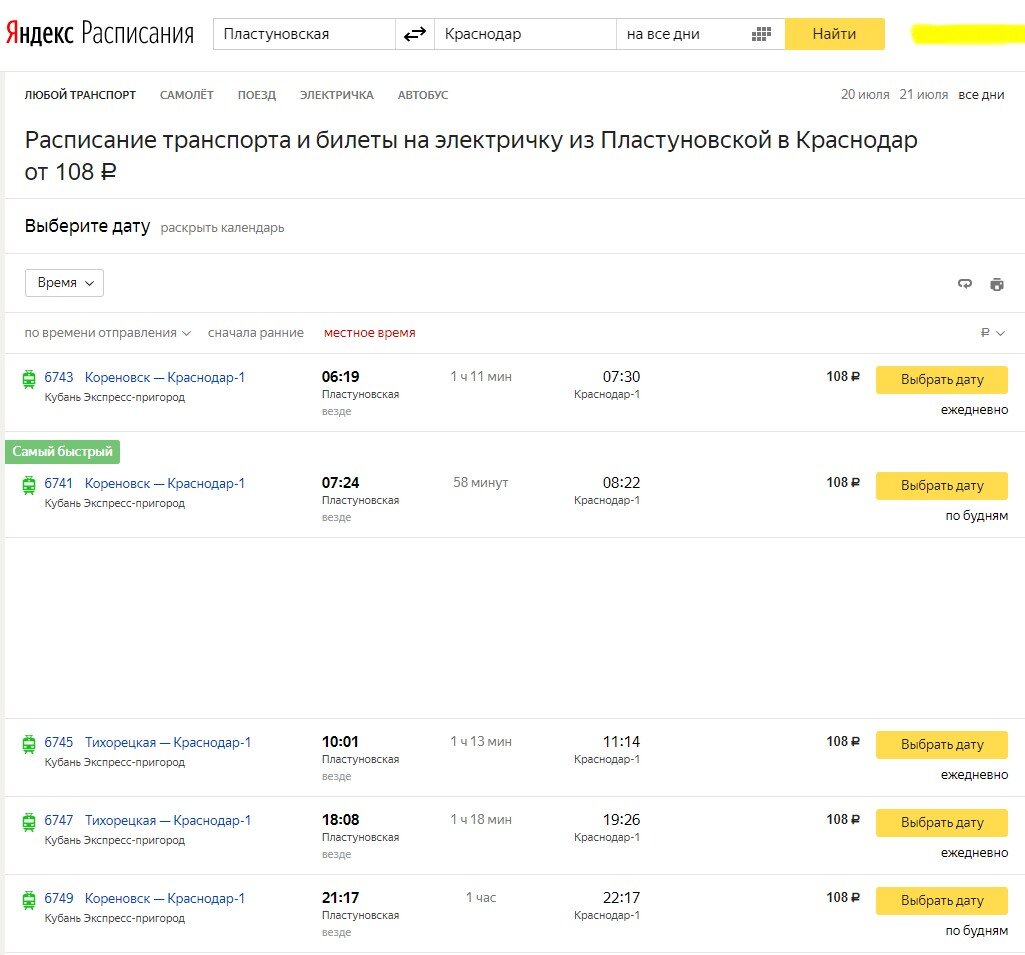Image resolution: width=1025 pixels, height=955 pixels.
Task: Click train icon for route 6743
Action: tap(29, 379)
